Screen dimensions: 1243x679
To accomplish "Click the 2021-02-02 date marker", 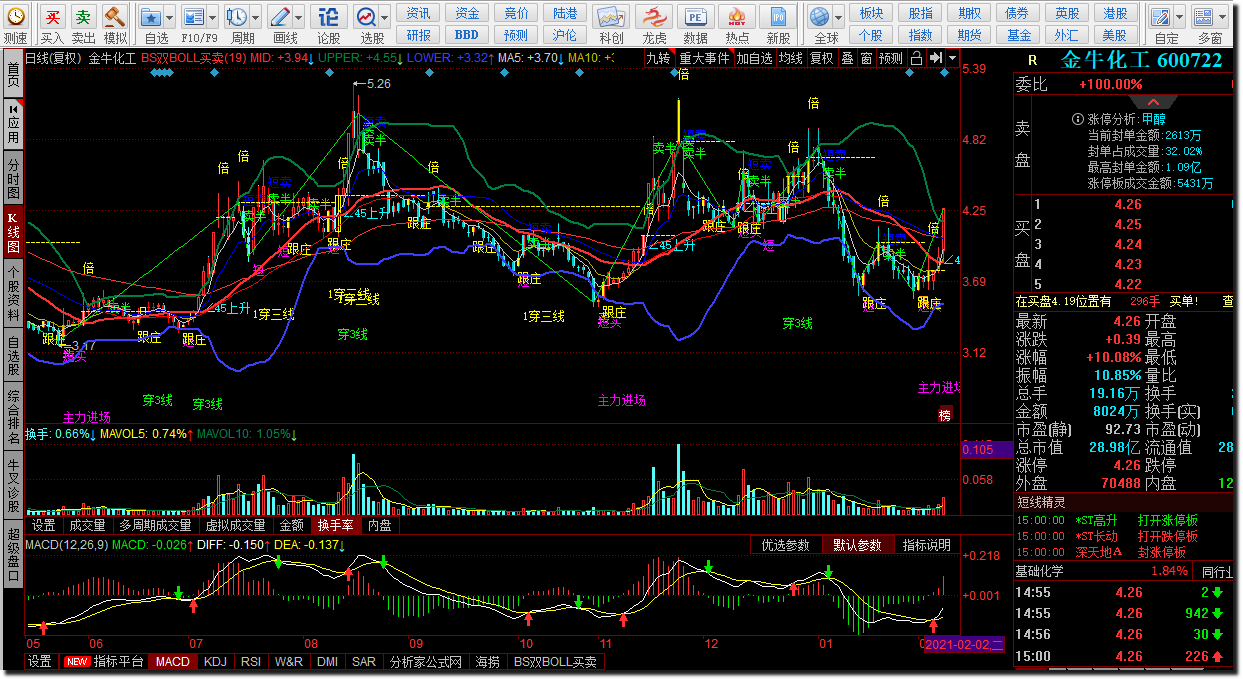I will [963, 645].
